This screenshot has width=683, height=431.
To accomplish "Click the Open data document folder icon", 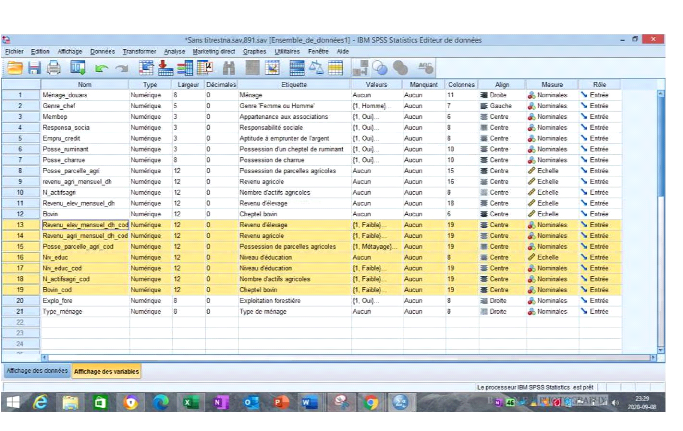I will [x=15, y=68].
